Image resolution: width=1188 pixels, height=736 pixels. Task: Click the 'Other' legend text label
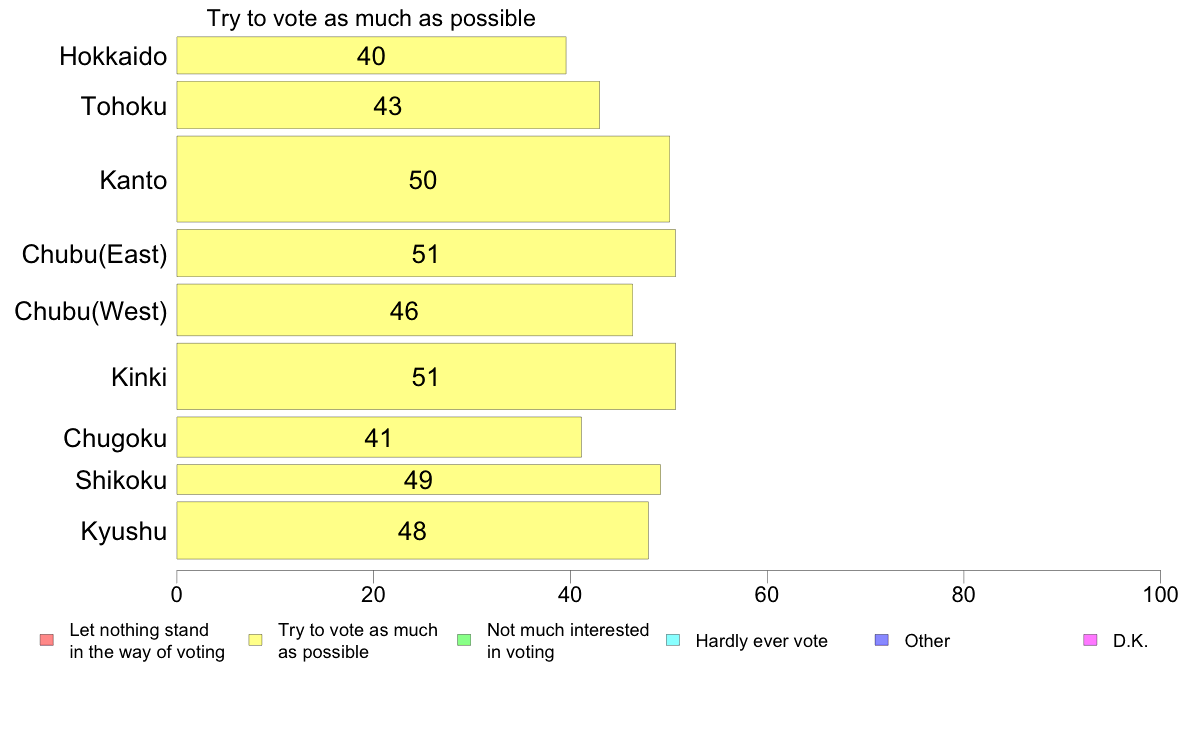pos(927,641)
